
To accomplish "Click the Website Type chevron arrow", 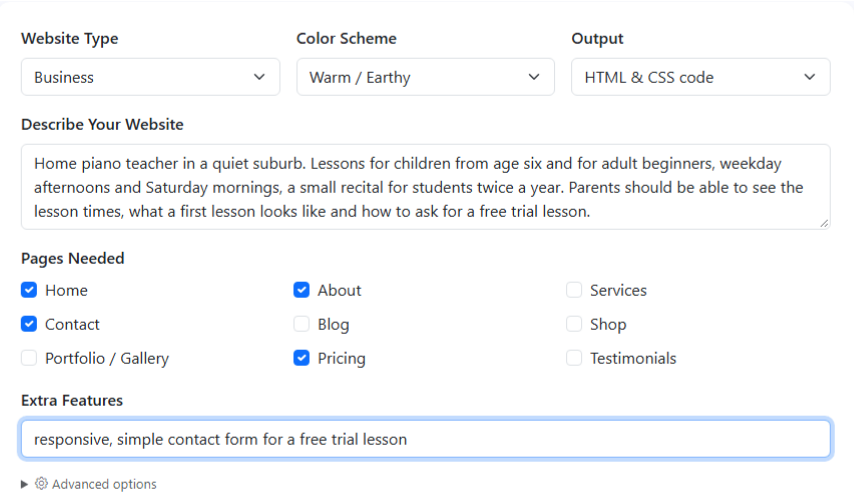I will tap(259, 77).
